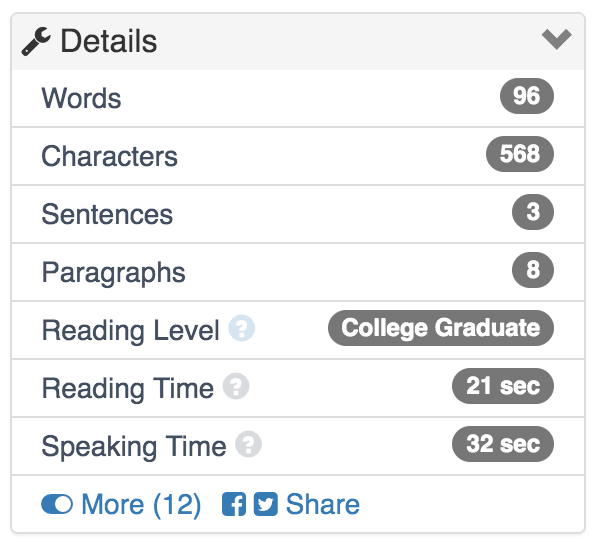The height and width of the screenshot is (546, 596).
Task: Click the Details panel header title
Action: (x=108, y=41)
